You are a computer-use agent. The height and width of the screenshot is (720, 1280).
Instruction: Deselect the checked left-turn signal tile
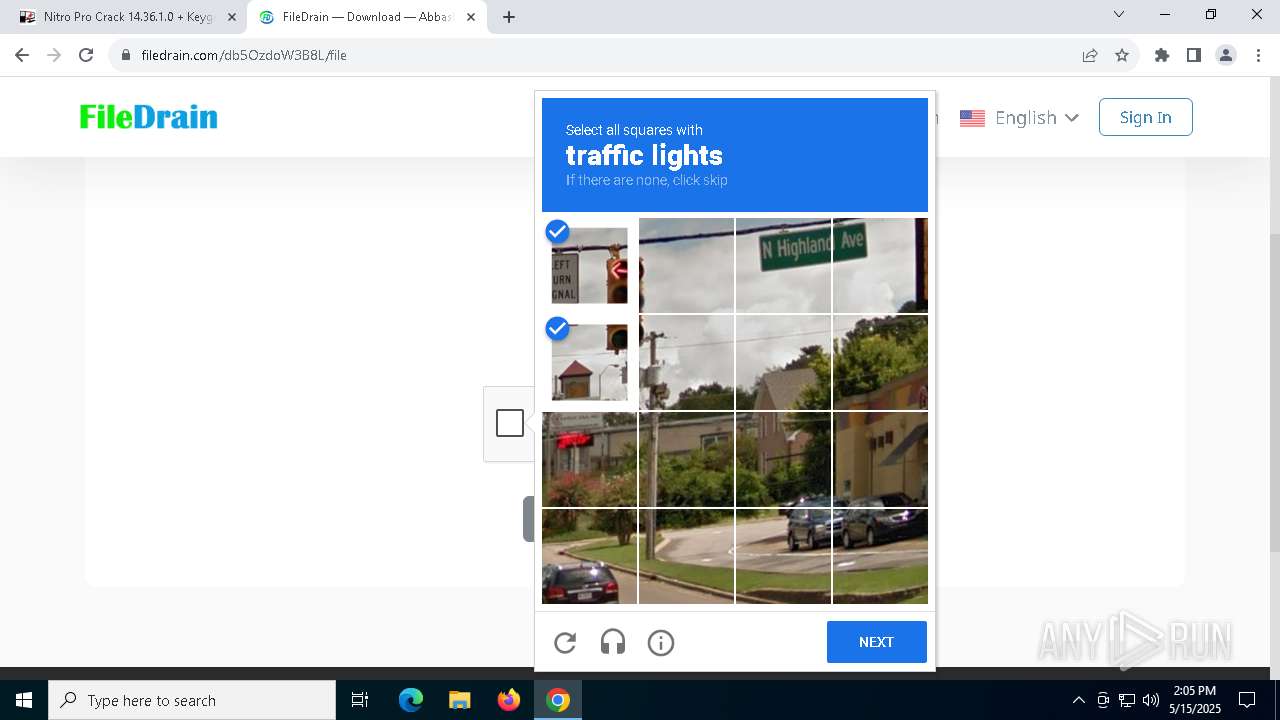(589, 266)
